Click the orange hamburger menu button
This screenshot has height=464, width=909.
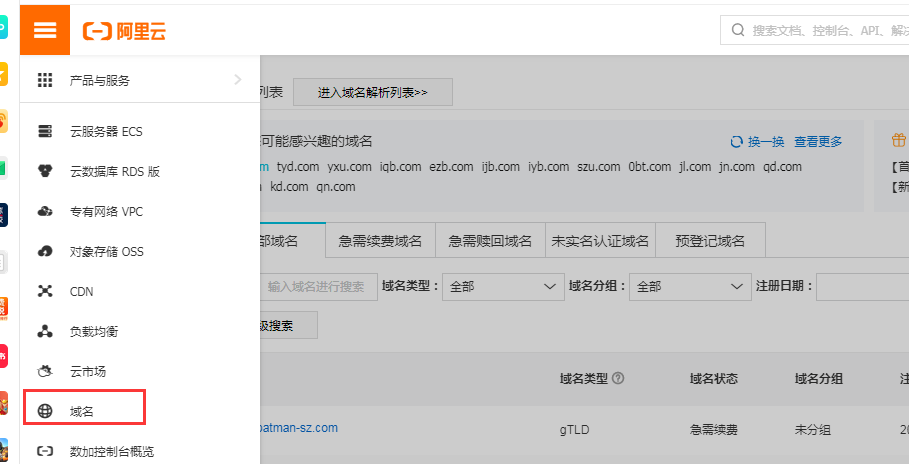45,29
